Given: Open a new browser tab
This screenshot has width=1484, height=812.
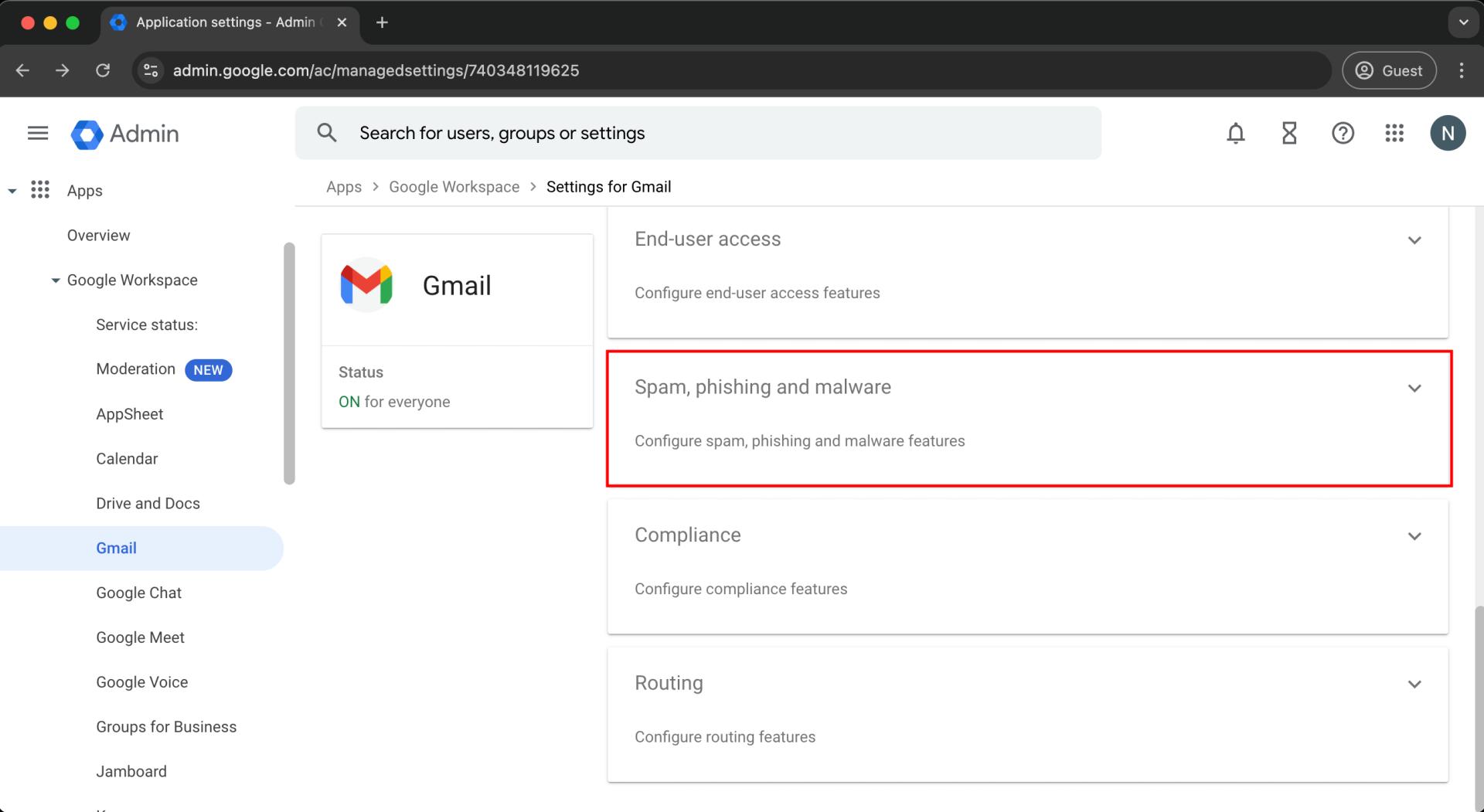Looking at the screenshot, I should pyautogui.click(x=382, y=22).
